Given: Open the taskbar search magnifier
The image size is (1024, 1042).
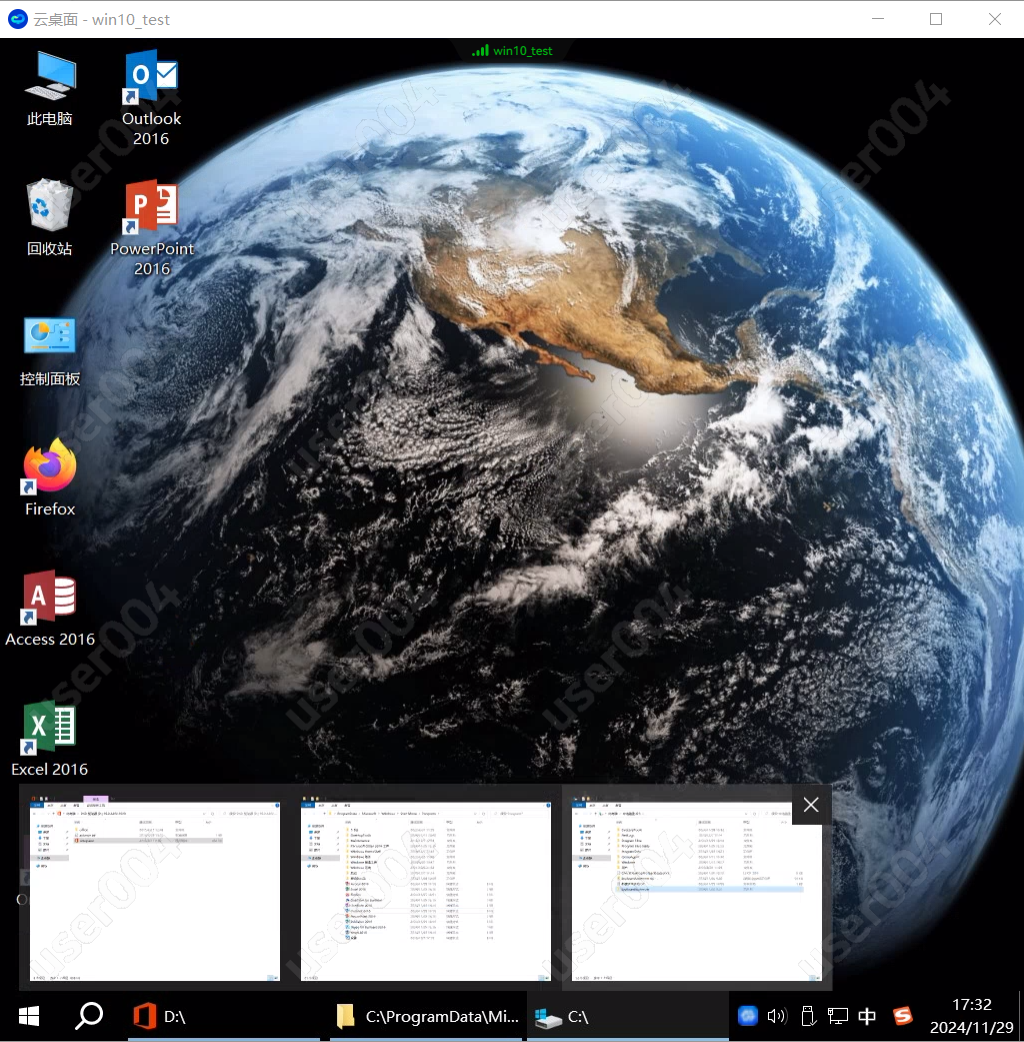Looking at the screenshot, I should (x=89, y=1016).
